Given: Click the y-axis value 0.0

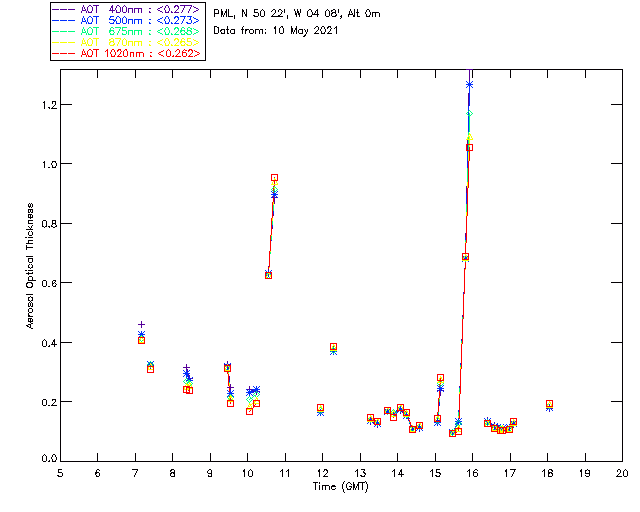Looking at the screenshot, I should 49,459.
